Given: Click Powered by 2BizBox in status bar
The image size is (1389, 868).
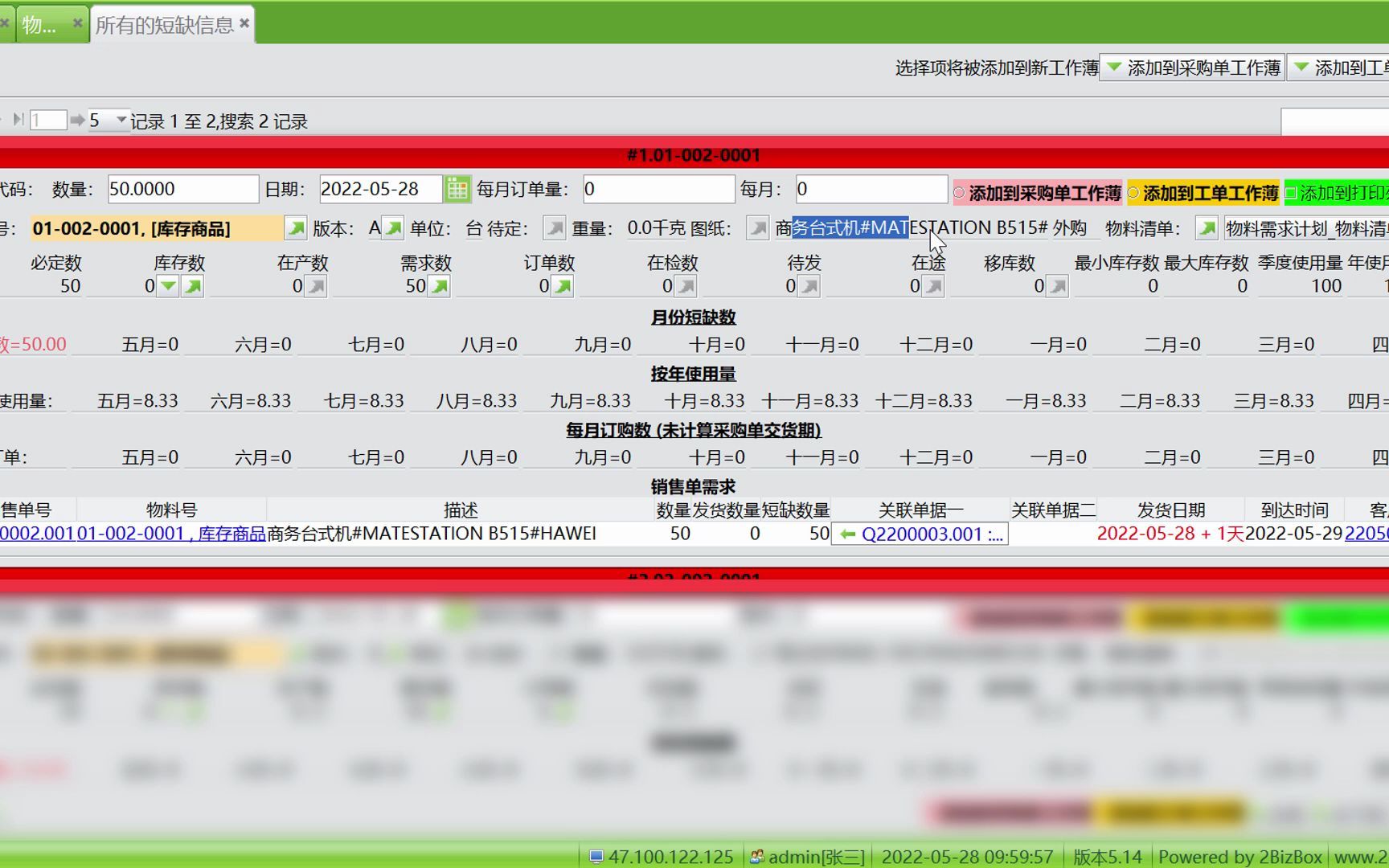Looking at the screenshot, I should coord(1240,857).
